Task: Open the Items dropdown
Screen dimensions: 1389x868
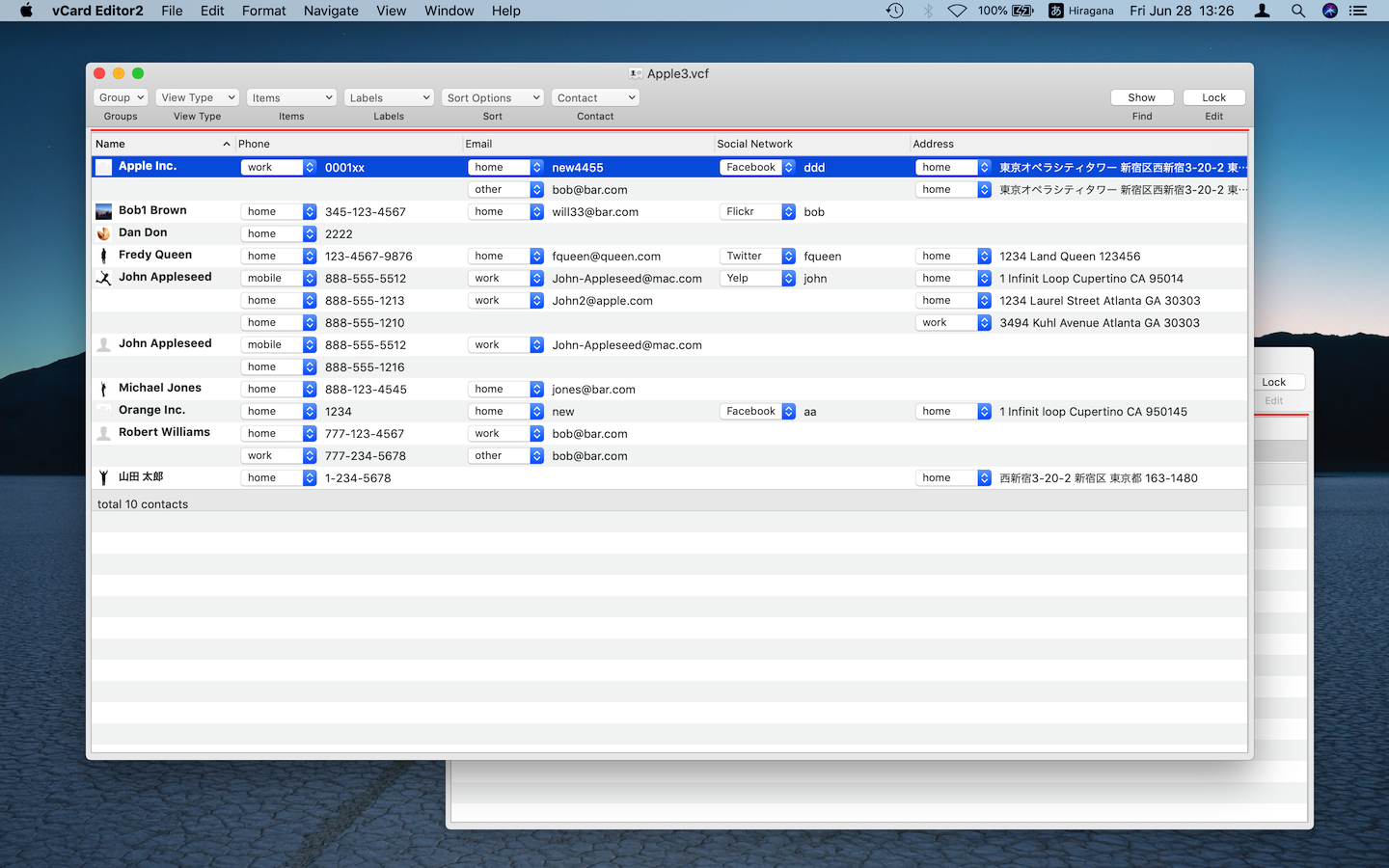Action: point(291,97)
